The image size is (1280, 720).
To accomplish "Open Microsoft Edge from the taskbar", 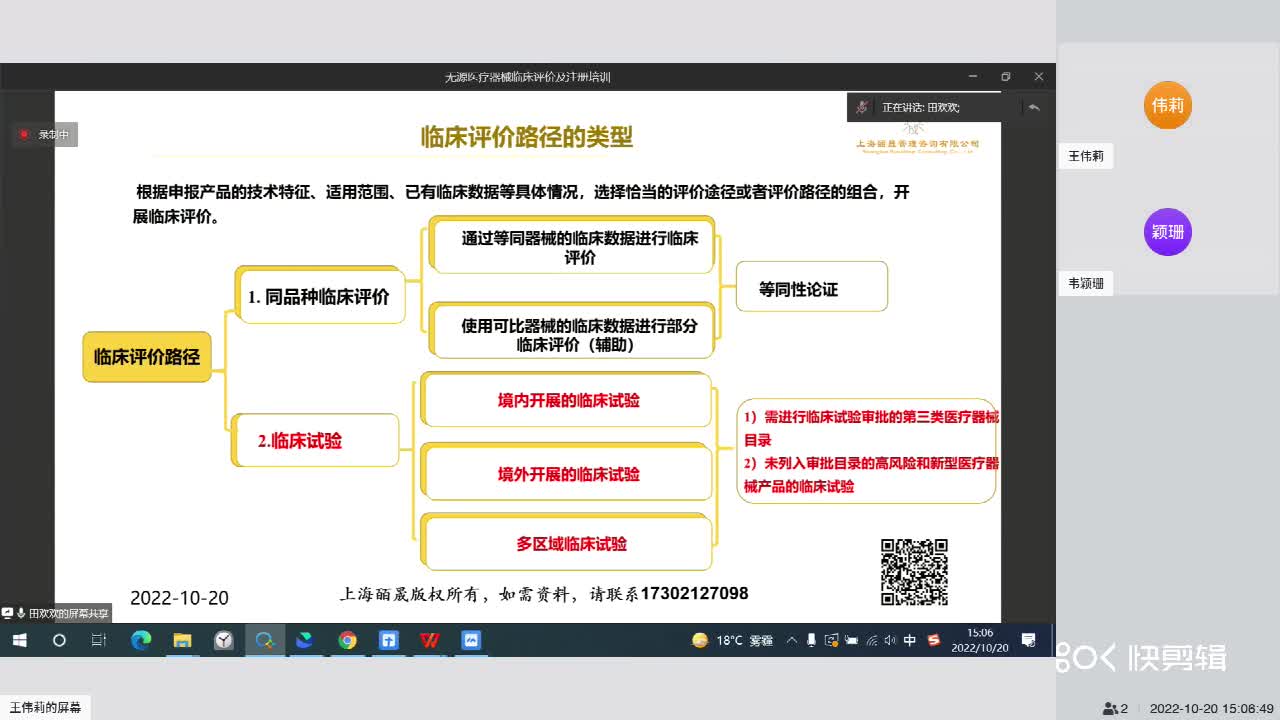I will (x=140, y=640).
